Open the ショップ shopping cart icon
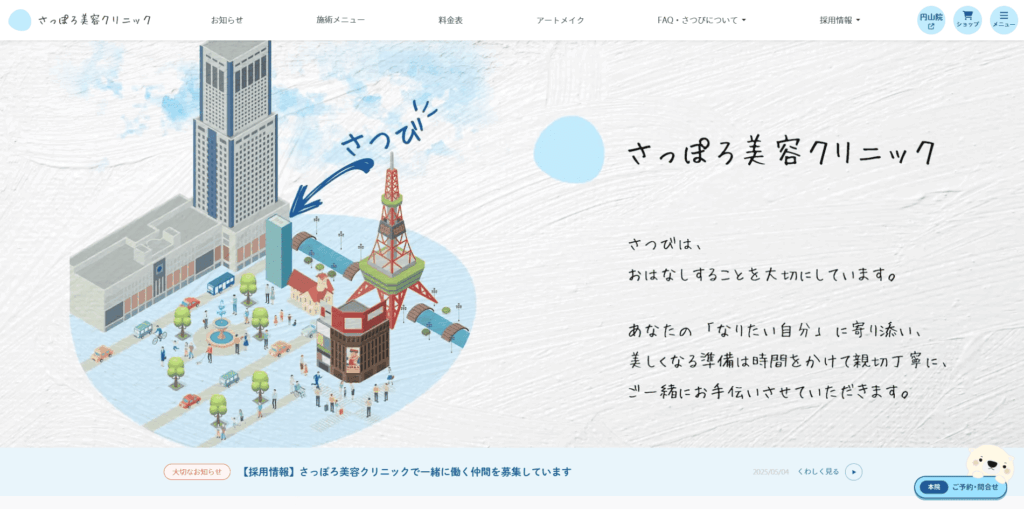This screenshot has width=1024, height=509. tap(967, 20)
